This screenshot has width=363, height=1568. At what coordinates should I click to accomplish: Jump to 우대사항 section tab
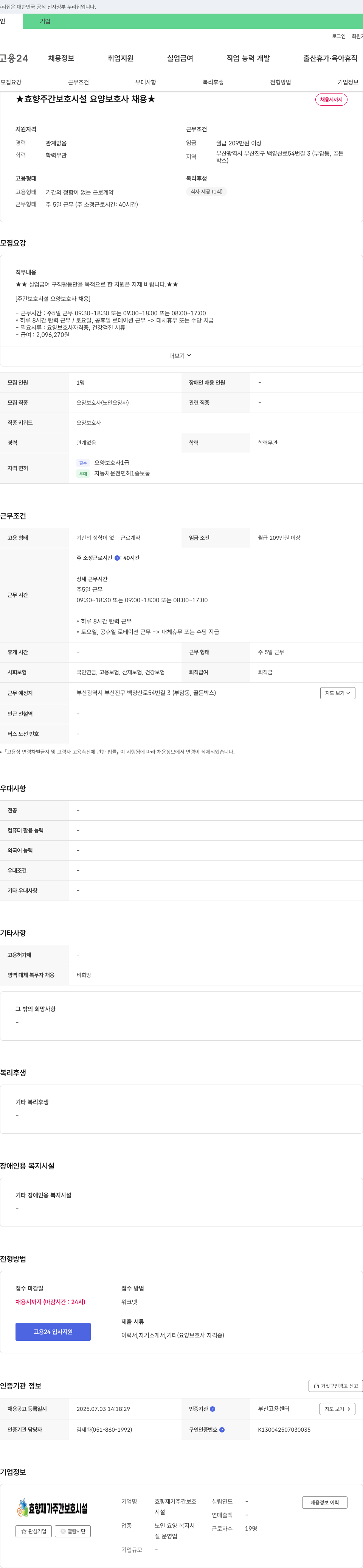pos(146,82)
